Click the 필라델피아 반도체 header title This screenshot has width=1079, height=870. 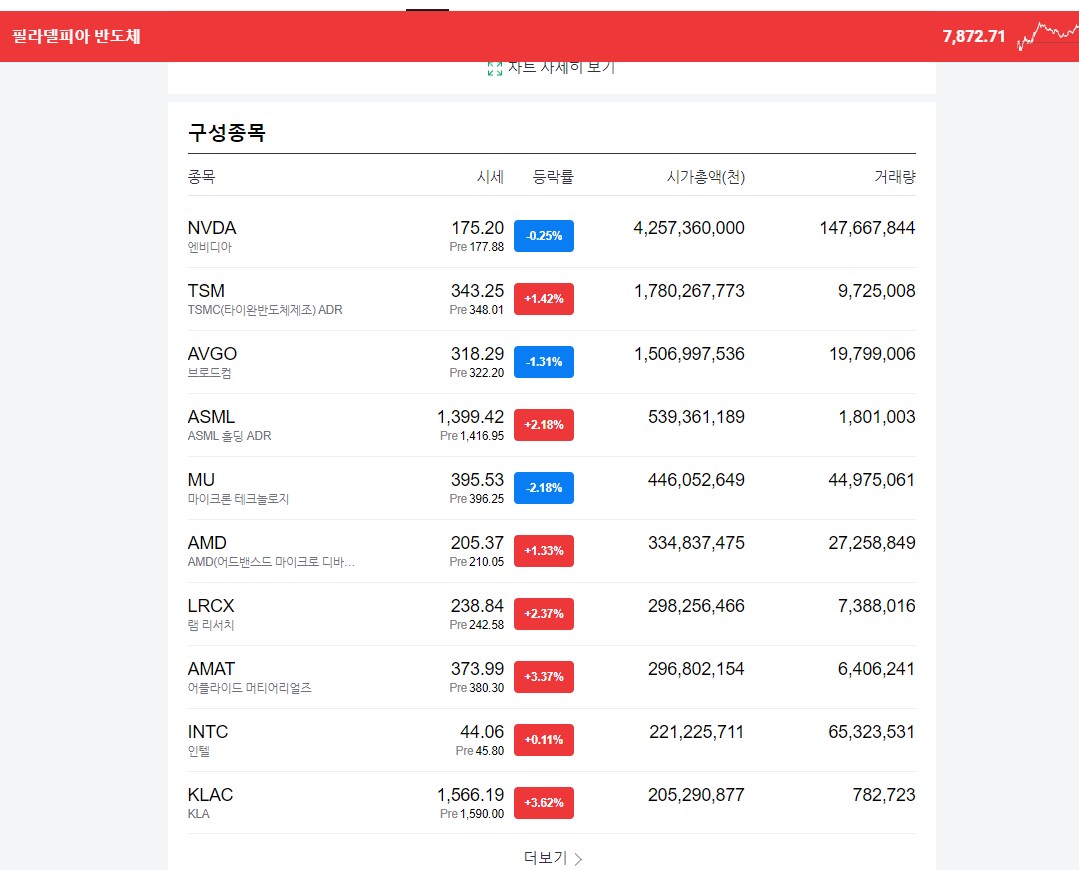coord(76,36)
